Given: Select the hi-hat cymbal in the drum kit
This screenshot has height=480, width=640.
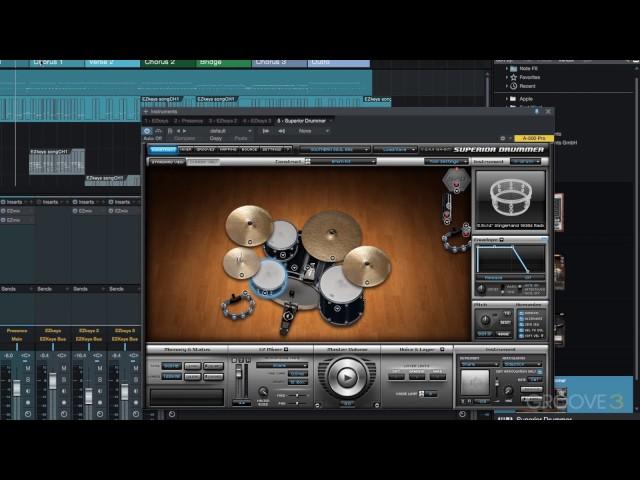Looking at the screenshot, I should [241, 262].
